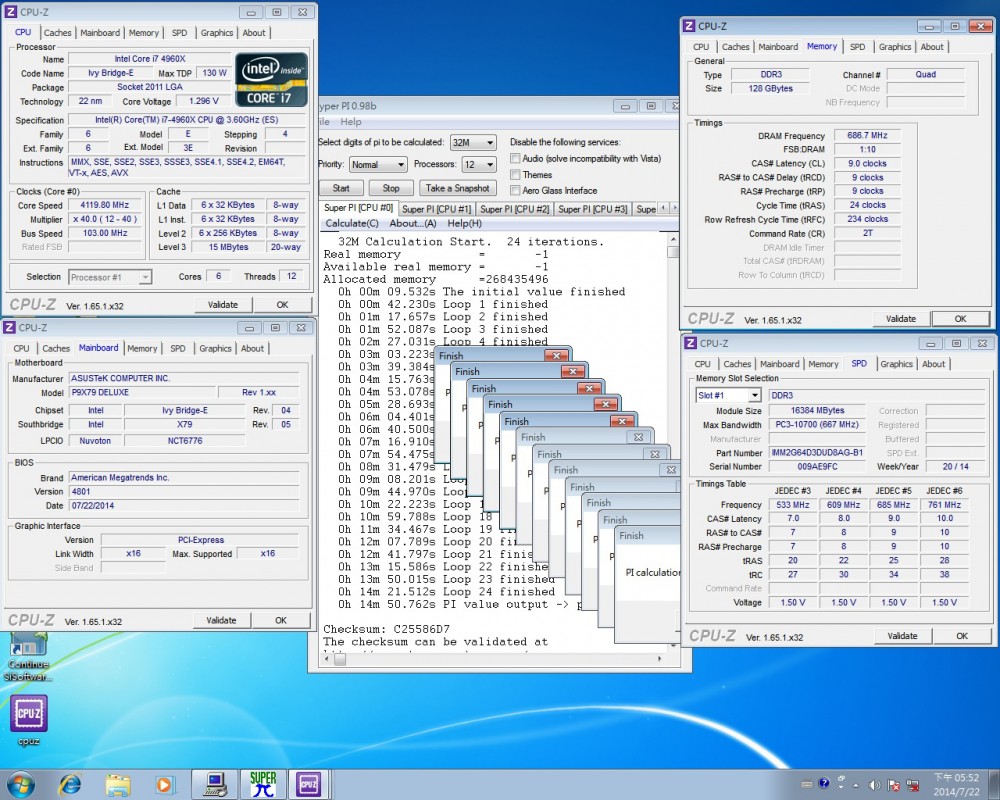This screenshot has width=1000, height=800.
Task: Open the Priority dropdown set to Normal
Action: point(378,164)
